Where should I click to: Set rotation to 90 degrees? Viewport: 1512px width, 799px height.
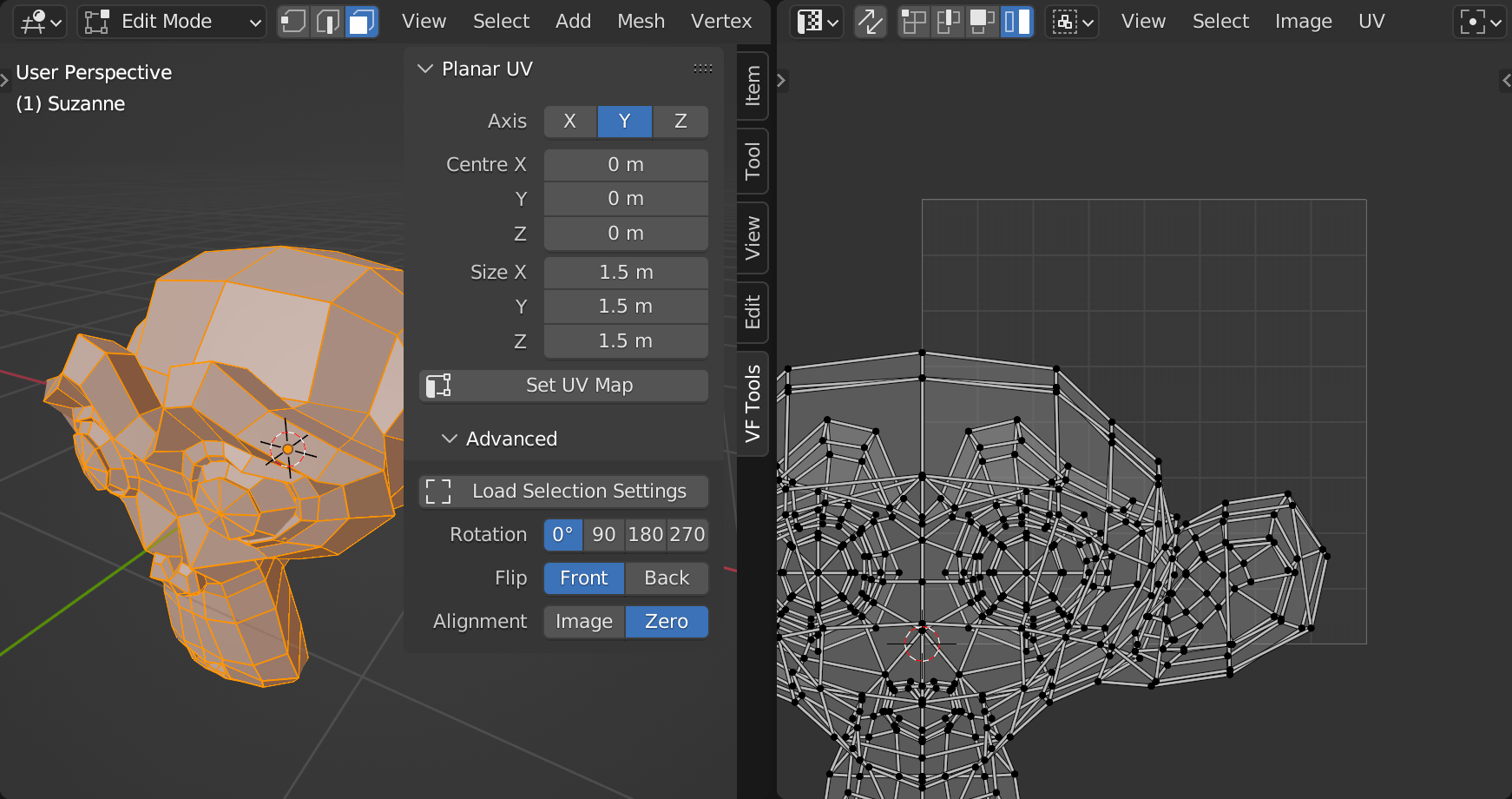(x=604, y=535)
